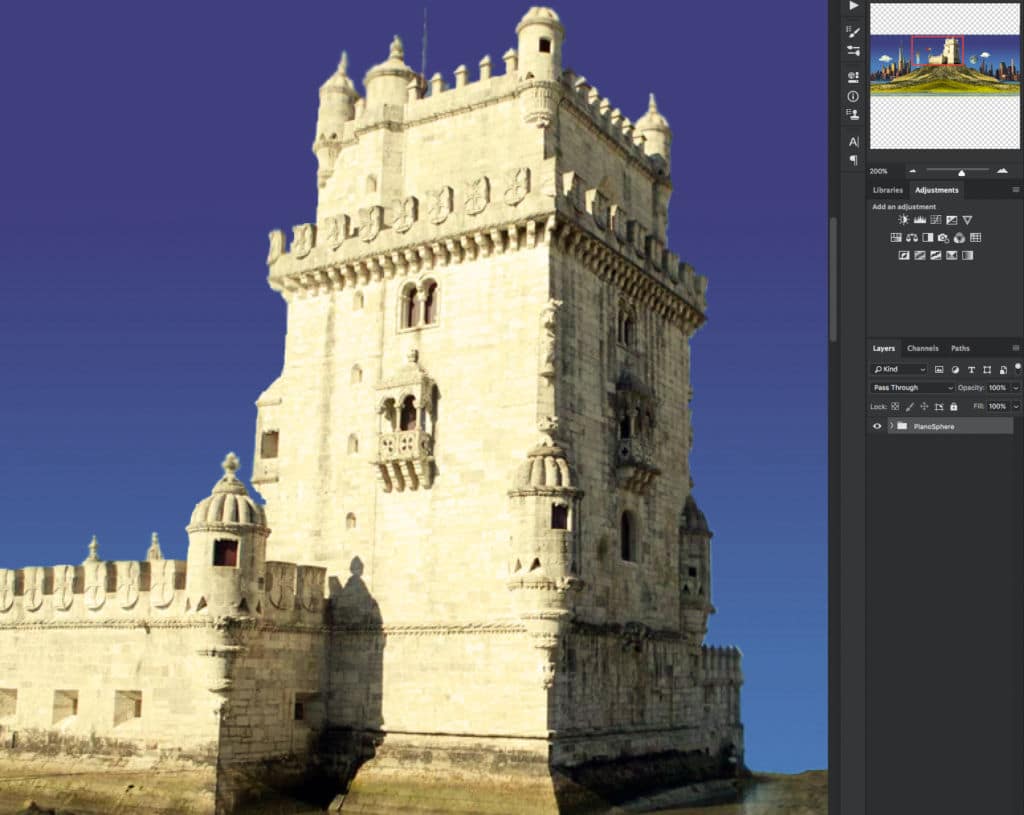
Task: Switch to the Libraries tab
Action: coord(887,190)
